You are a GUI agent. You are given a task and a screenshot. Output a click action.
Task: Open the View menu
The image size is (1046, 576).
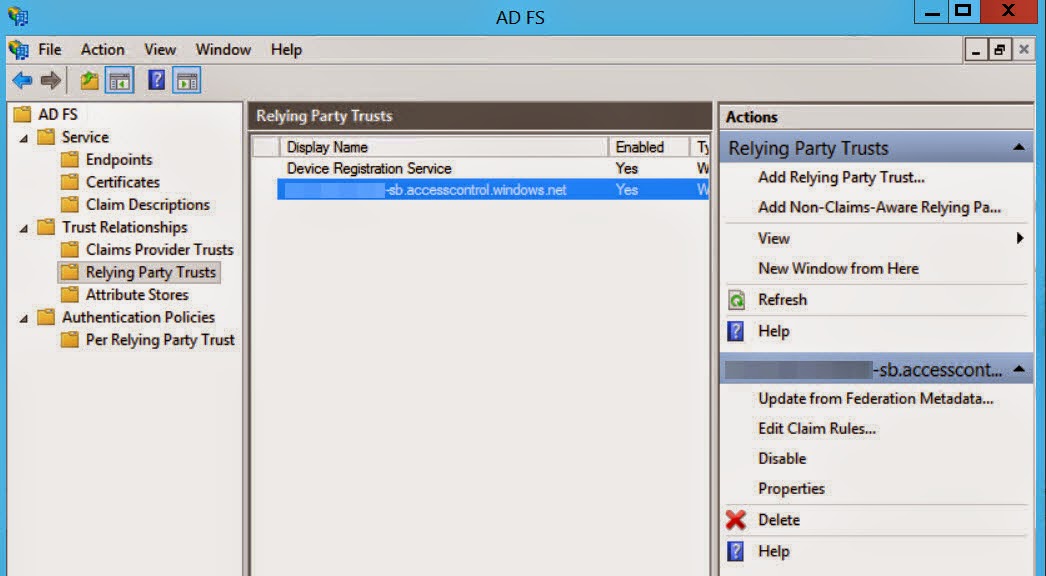[160, 50]
